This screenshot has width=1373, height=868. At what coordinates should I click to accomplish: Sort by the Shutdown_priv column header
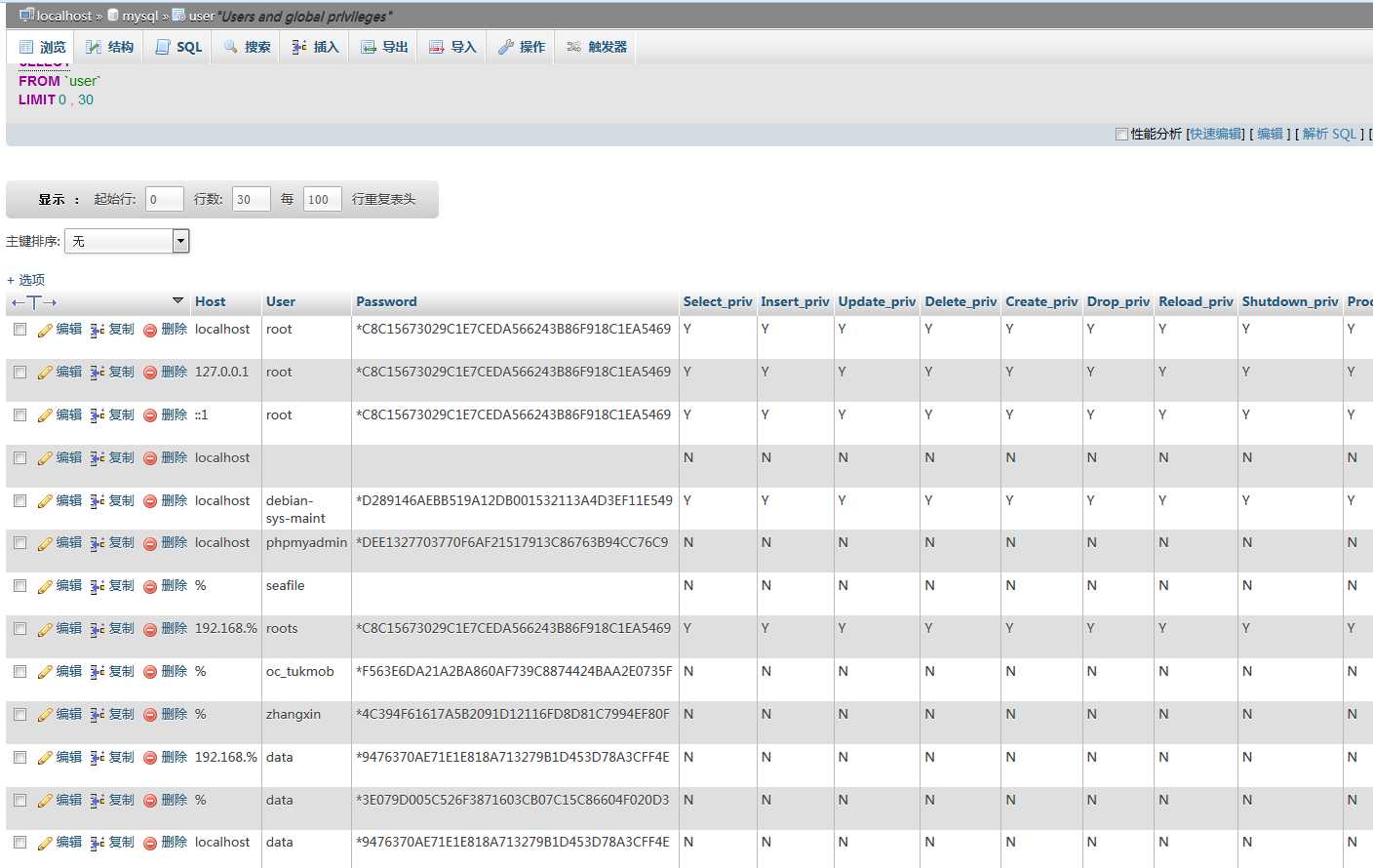1290,302
